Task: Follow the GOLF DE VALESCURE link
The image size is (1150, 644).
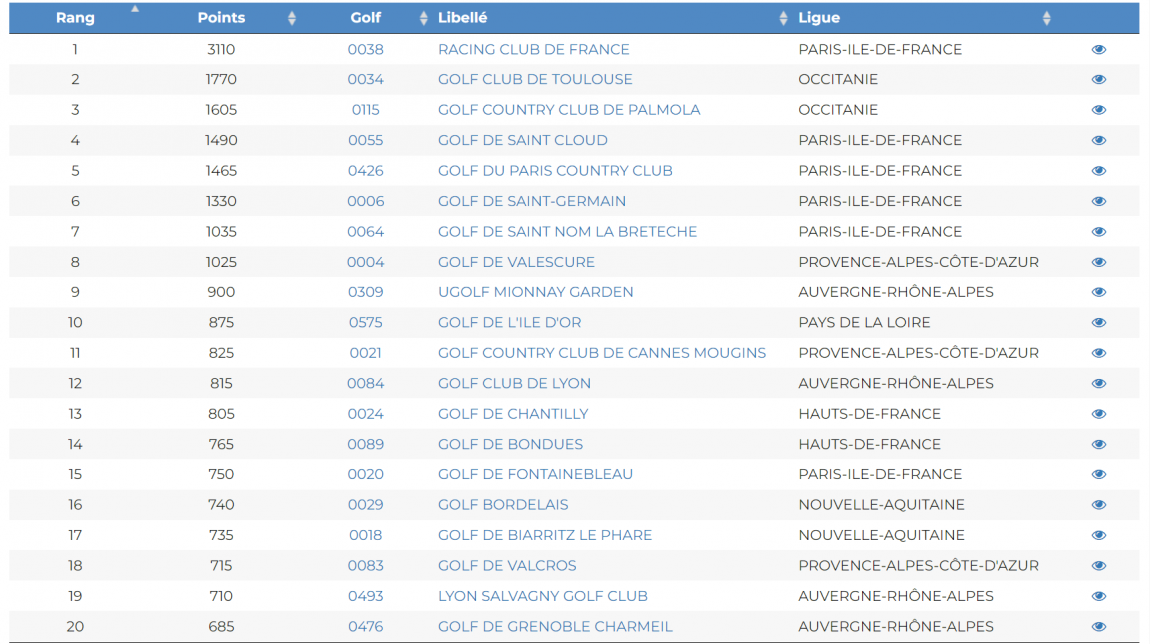Action: [516, 262]
